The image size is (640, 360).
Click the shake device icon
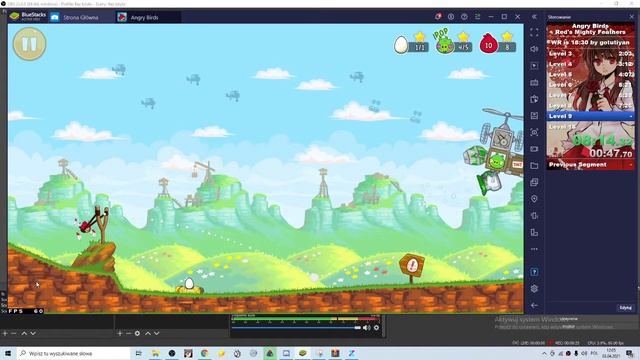click(x=534, y=216)
